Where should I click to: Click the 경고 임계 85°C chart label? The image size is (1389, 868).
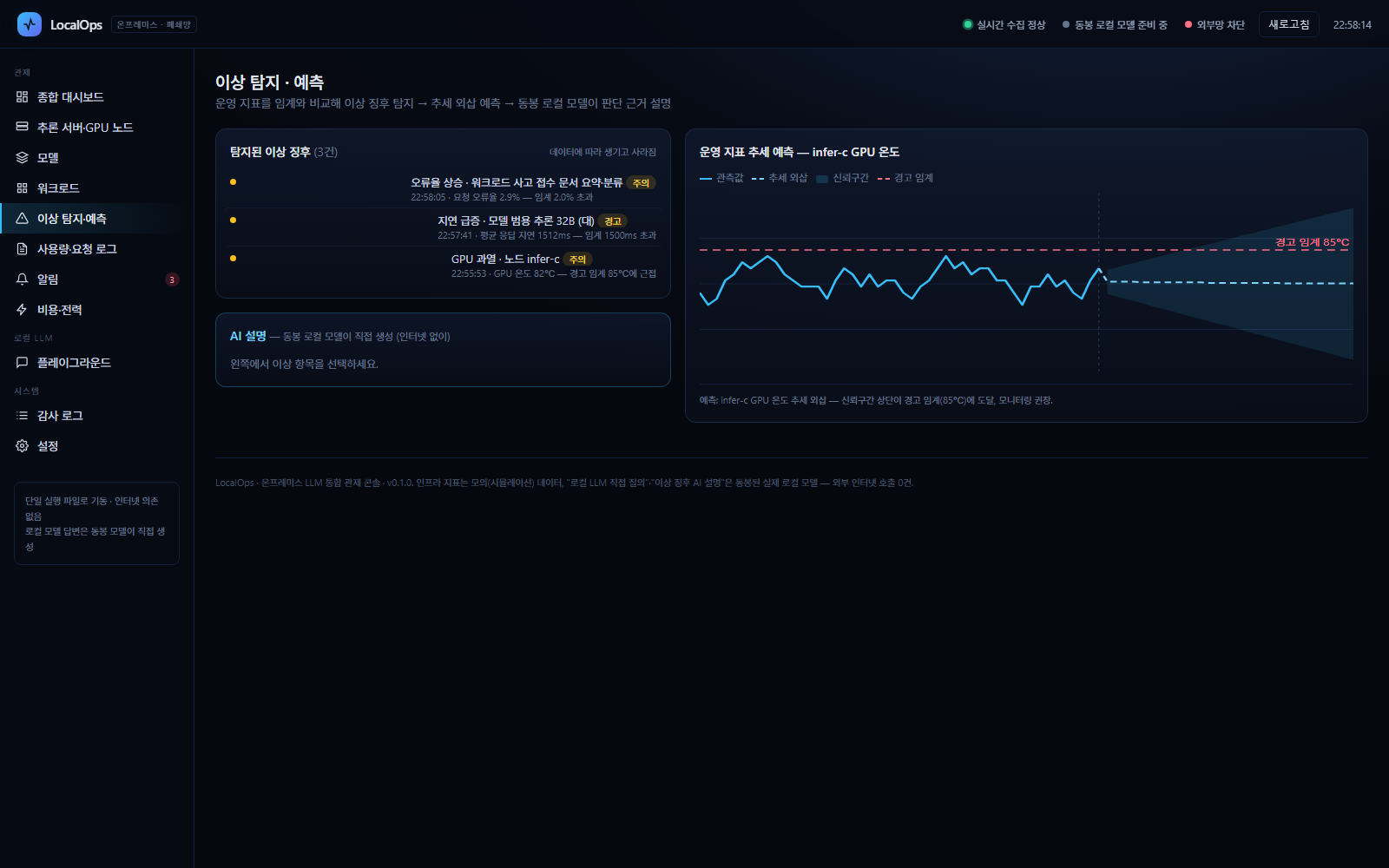(x=1312, y=242)
